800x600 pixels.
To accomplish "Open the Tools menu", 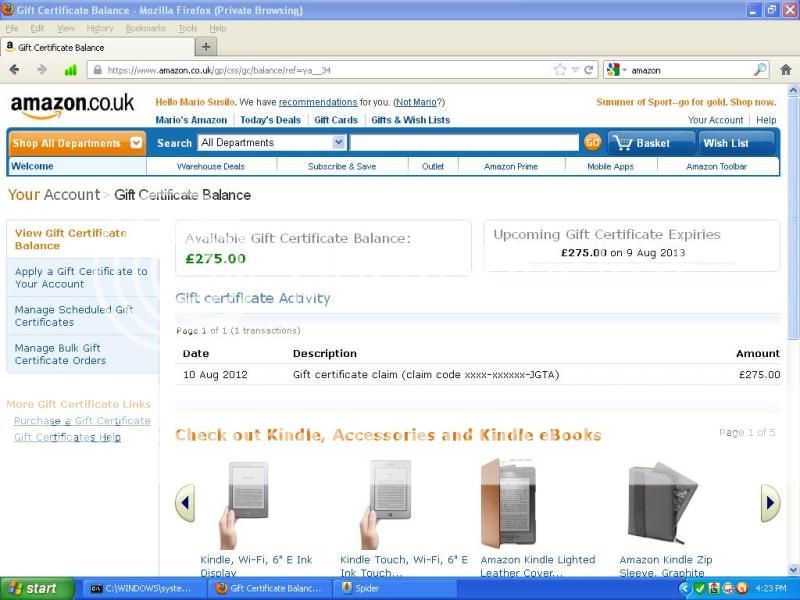I will tap(187, 28).
